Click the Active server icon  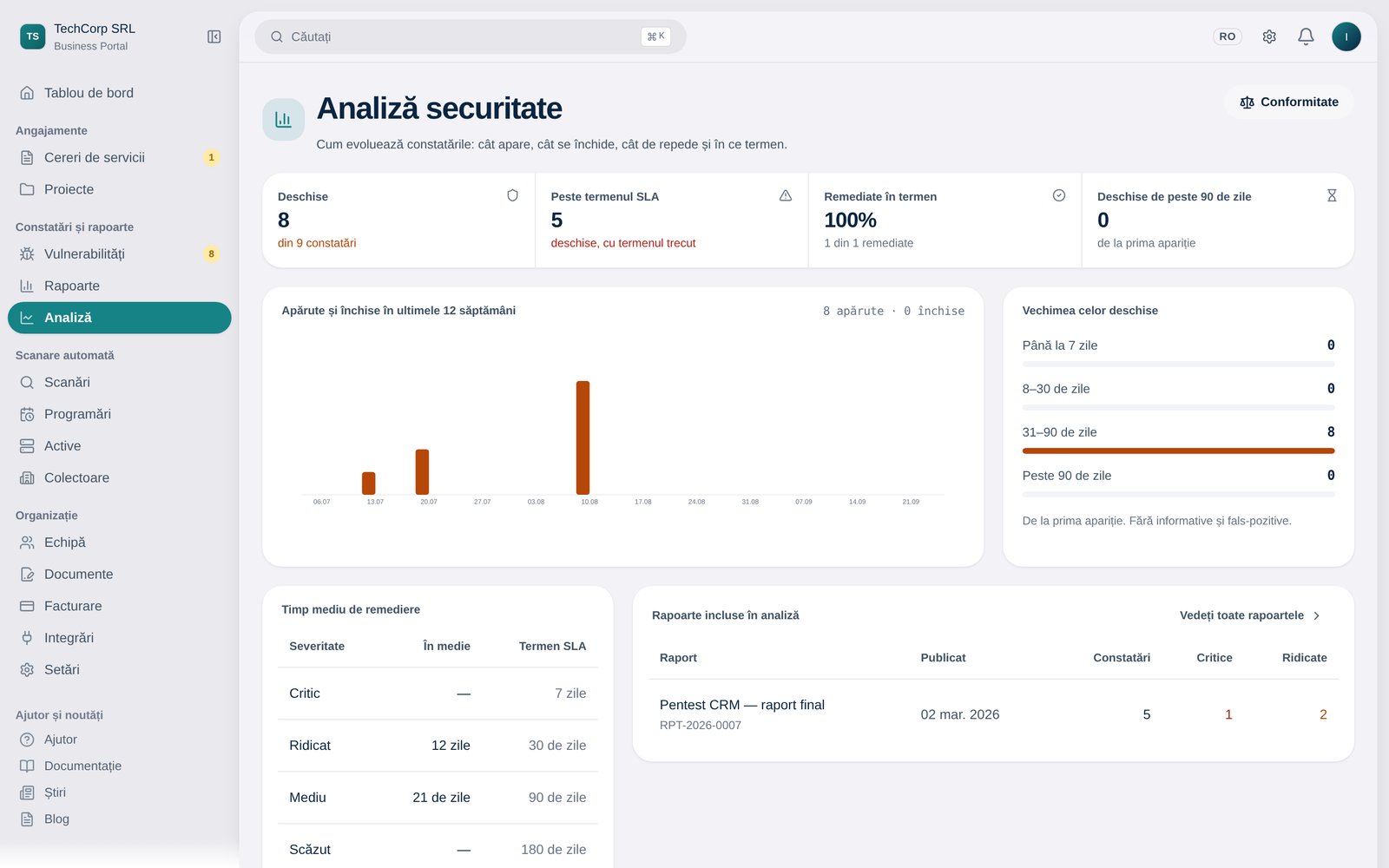[x=27, y=446]
